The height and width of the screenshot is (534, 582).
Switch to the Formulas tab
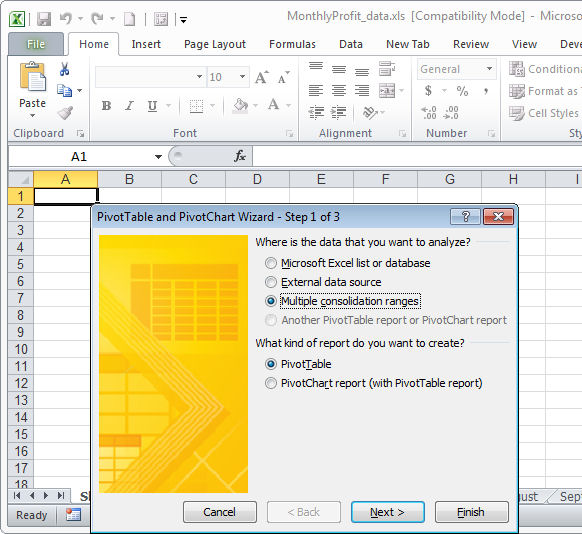pos(292,44)
